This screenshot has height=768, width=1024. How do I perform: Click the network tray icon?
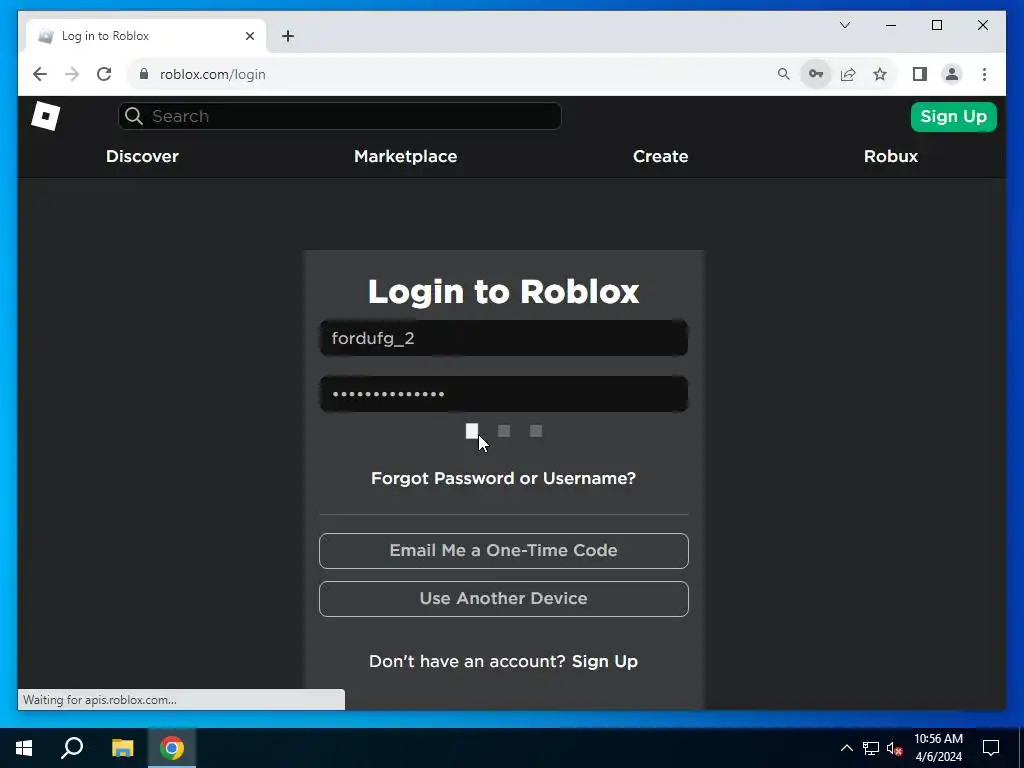pos(871,748)
